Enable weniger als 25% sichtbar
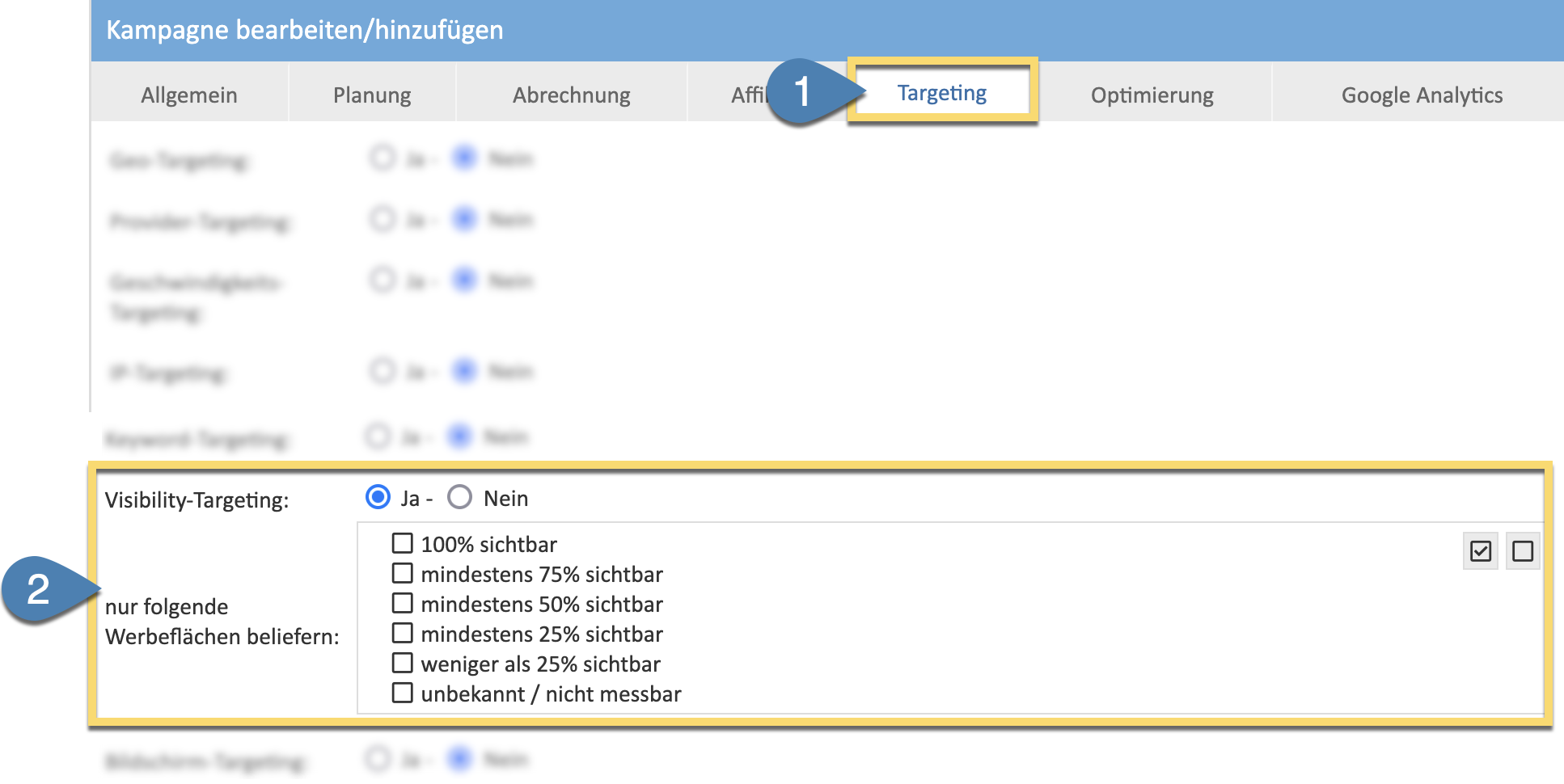The image size is (1564, 784). [x=402, y=663]
